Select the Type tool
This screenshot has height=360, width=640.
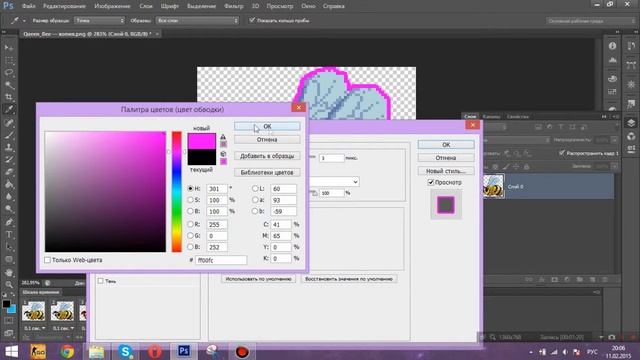pyautogui.click(x=9, y=235)
